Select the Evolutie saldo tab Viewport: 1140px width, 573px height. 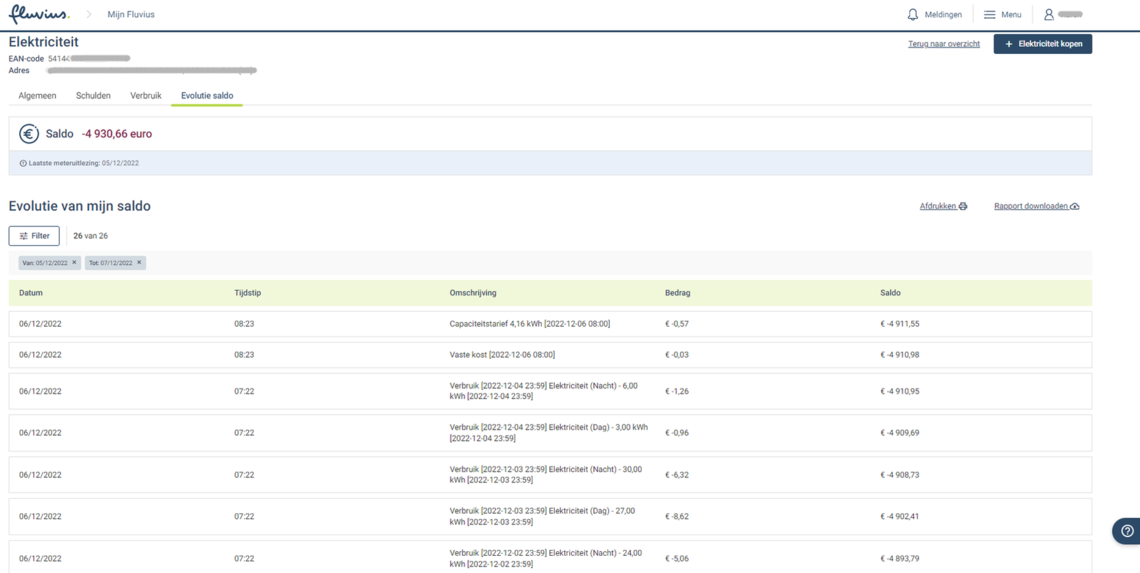[207, 95]
